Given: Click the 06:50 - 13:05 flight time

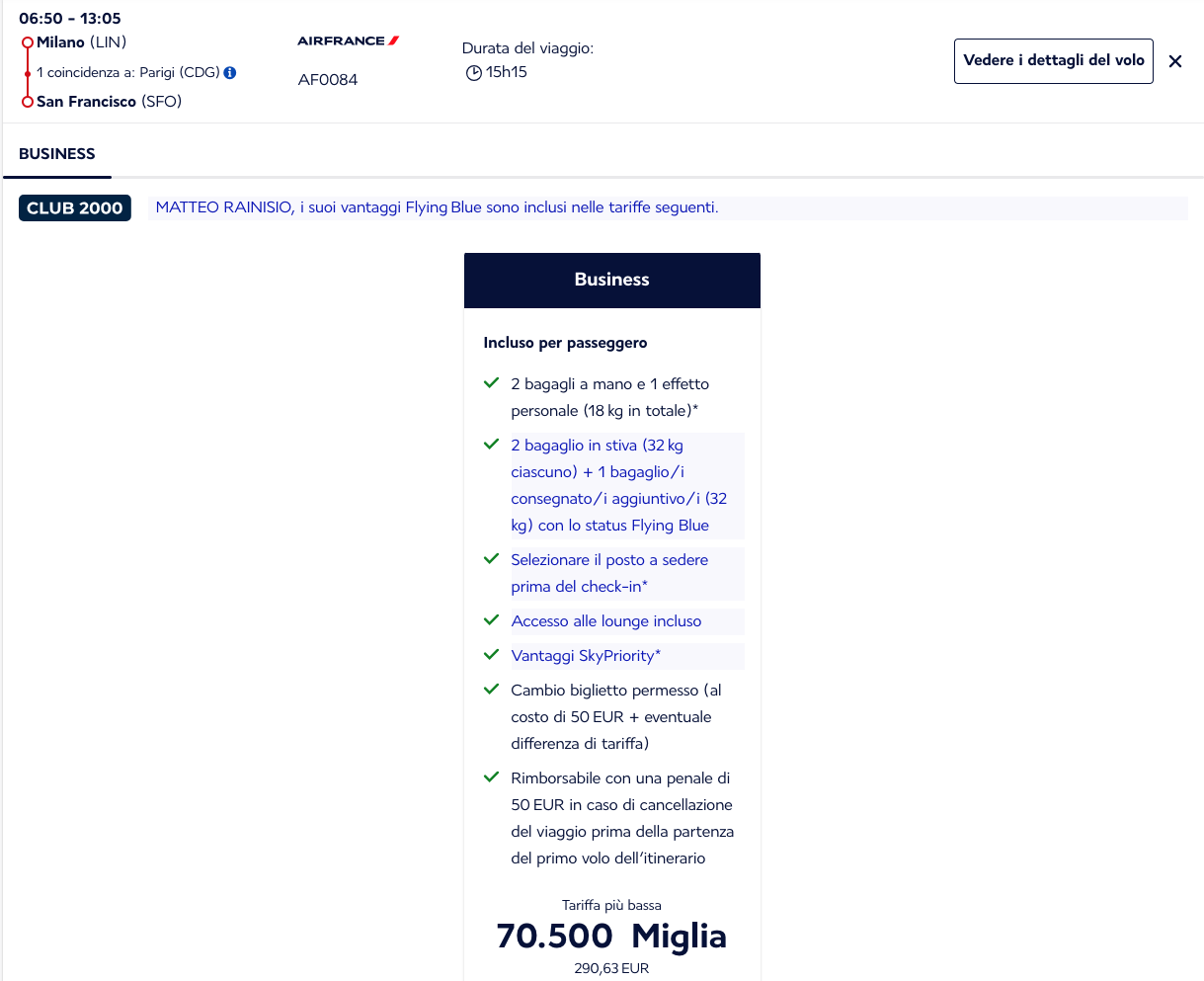Looking at the screenshot, I should pos(70,19).
